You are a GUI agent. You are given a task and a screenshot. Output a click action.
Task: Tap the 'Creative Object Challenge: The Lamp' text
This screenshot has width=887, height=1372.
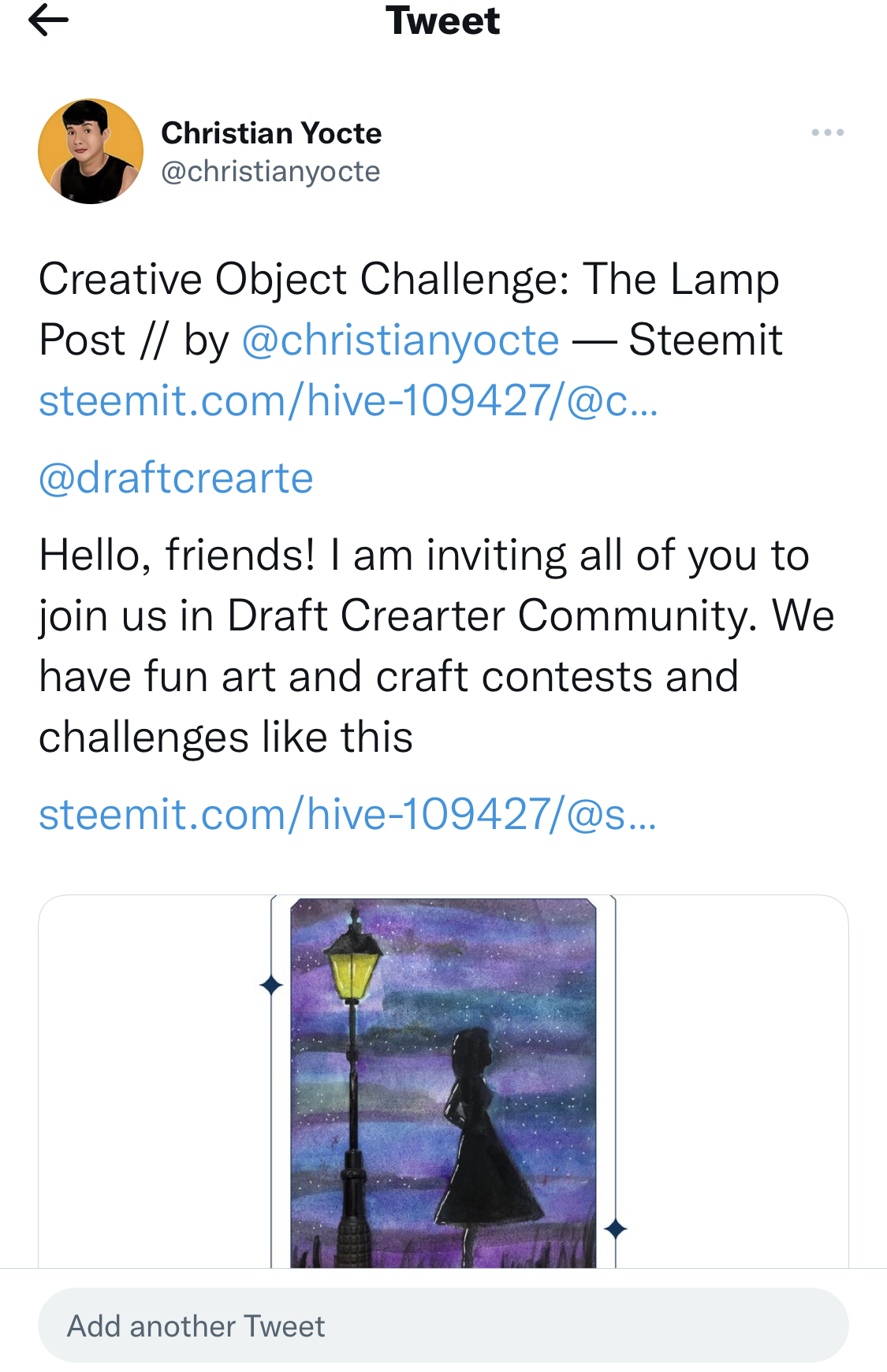(x=409, y=280)
